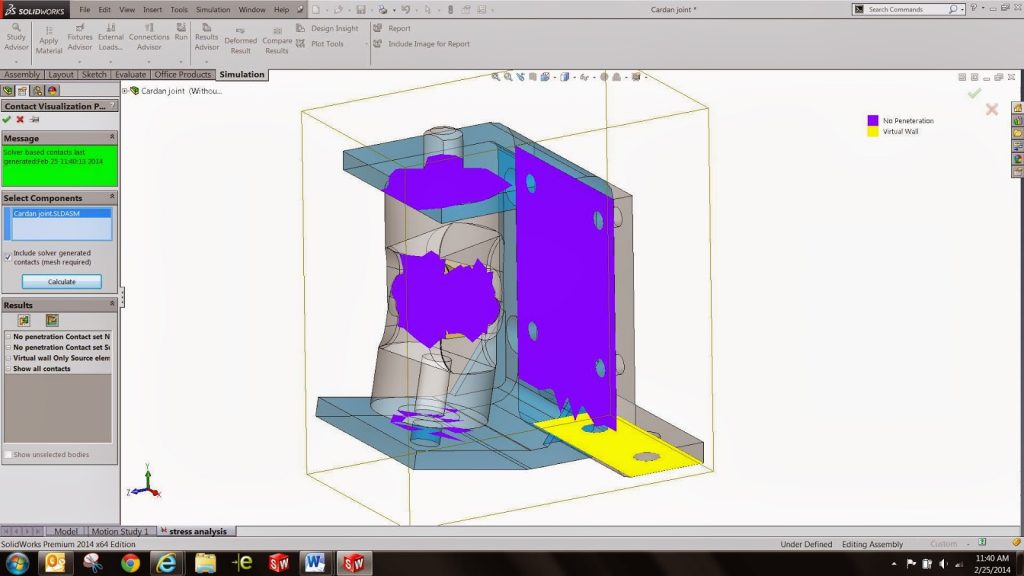Collapse the Select Components section

112,198
